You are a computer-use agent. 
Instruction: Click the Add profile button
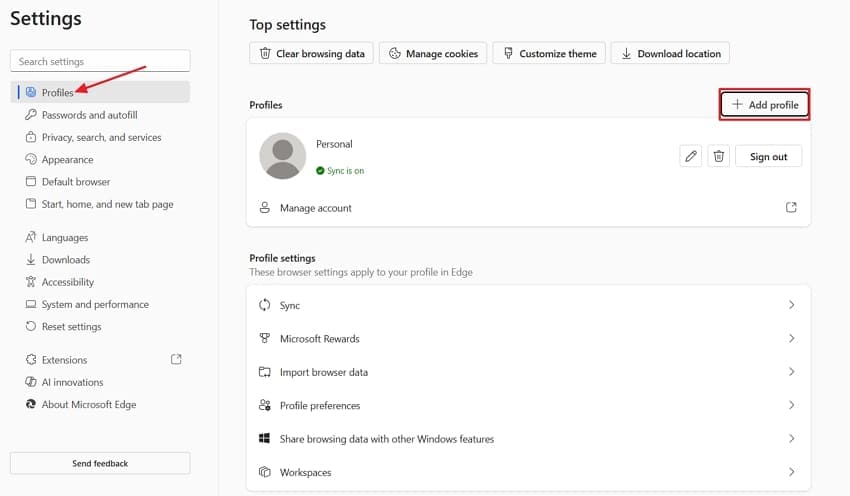tap(764, 105)
